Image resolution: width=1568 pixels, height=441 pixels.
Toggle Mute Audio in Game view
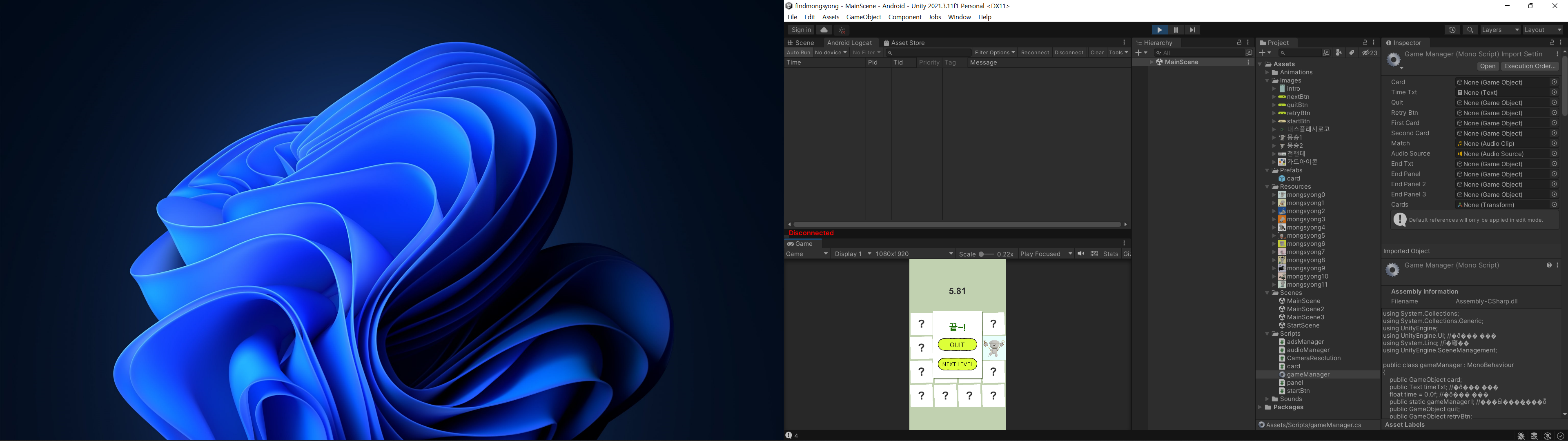[1081, 254]
